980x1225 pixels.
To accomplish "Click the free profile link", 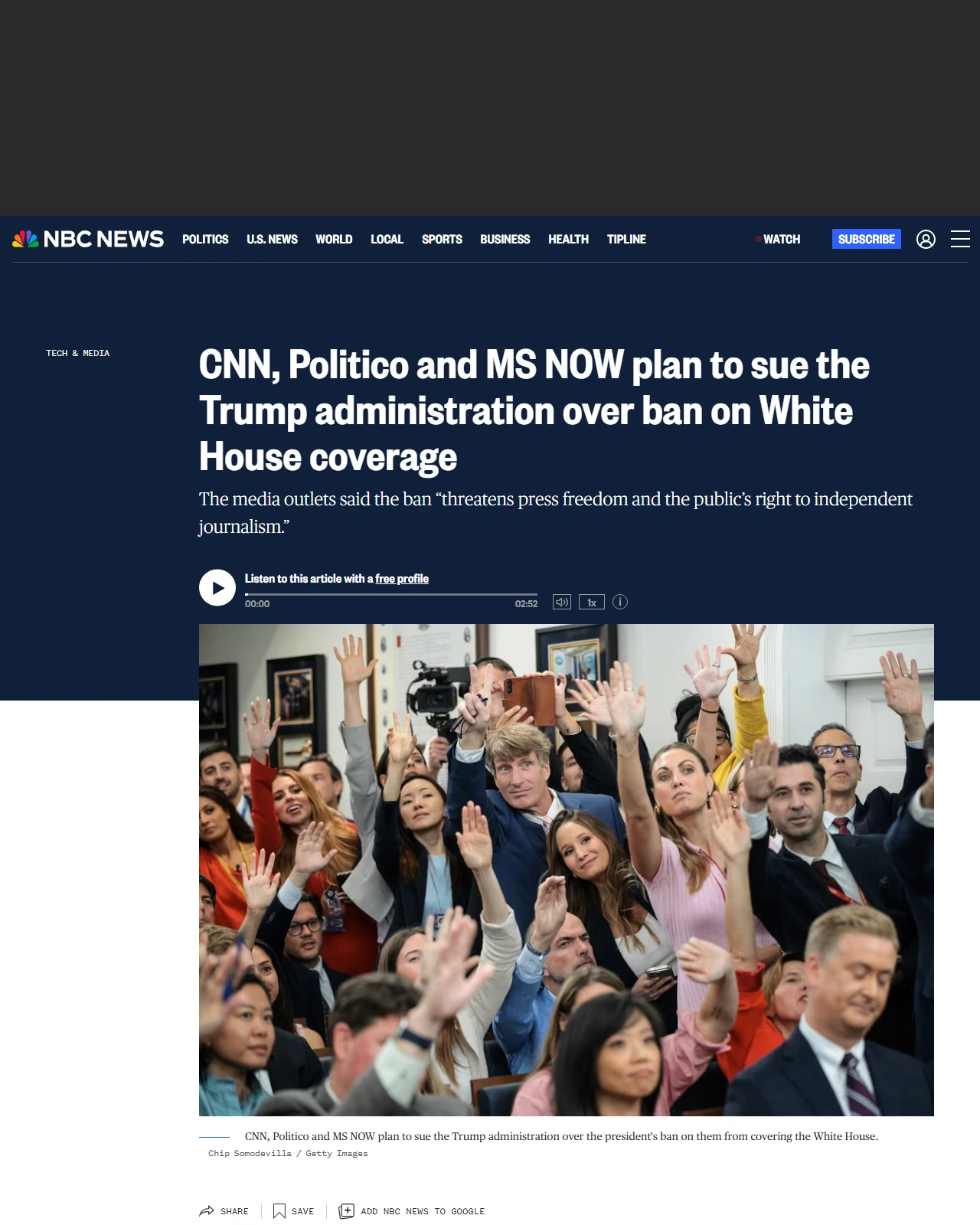I will click(x=402, y=579).
